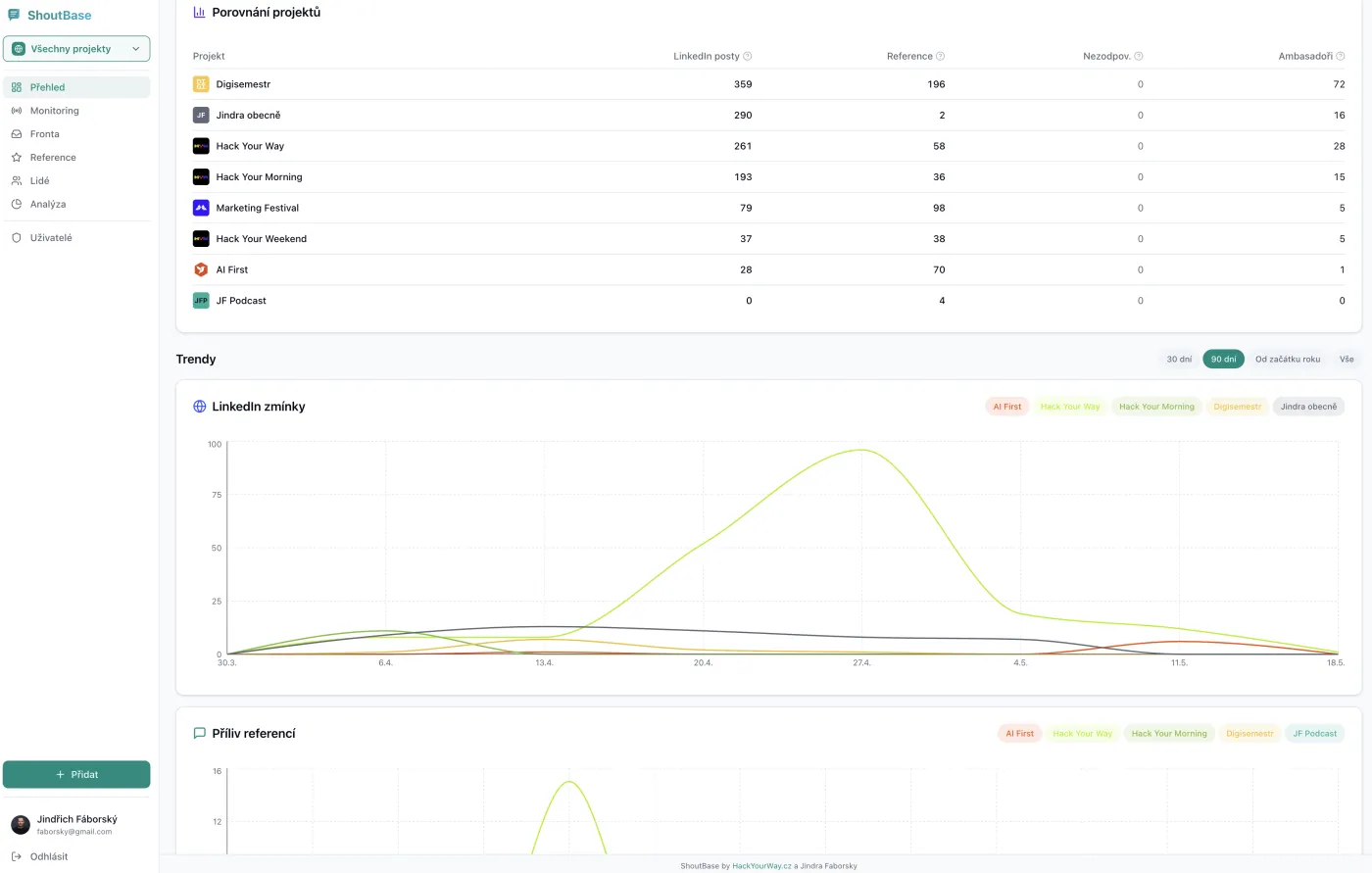This screenshot has width=1372, height=873.
Task: Click Odhlásit to log out
Action: pos(49,856)
